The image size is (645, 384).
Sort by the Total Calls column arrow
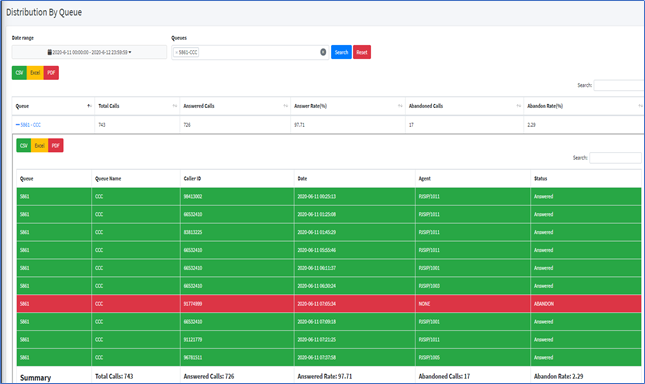click(174, 106)
